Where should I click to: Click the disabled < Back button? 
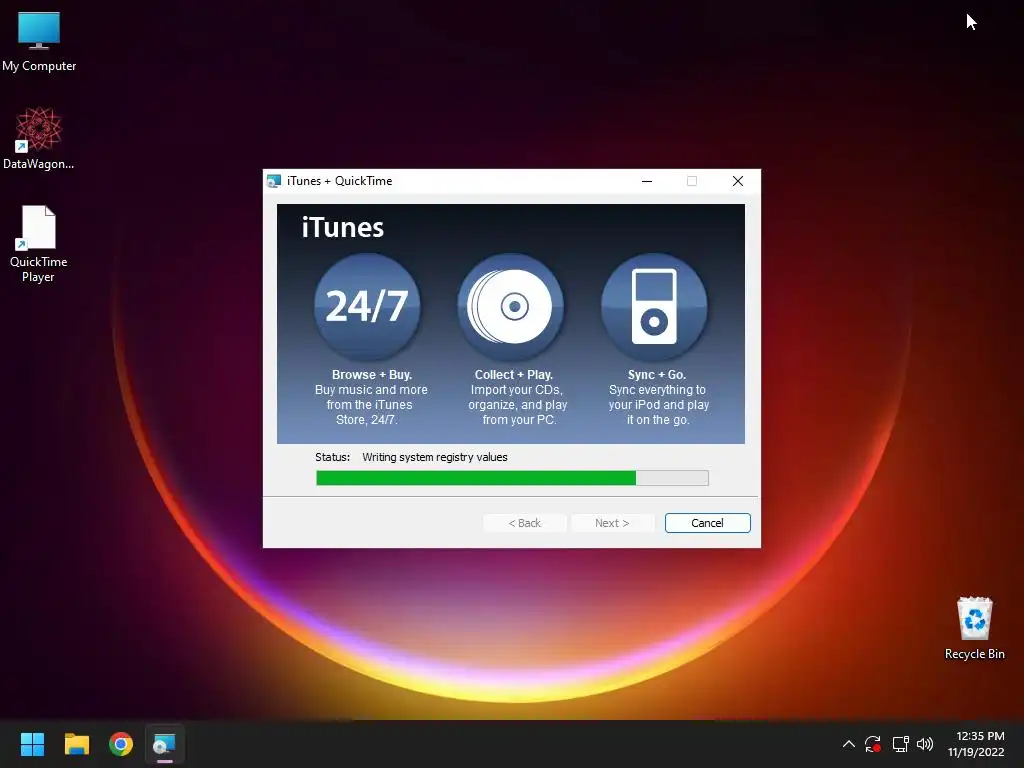tap(524, 523)
